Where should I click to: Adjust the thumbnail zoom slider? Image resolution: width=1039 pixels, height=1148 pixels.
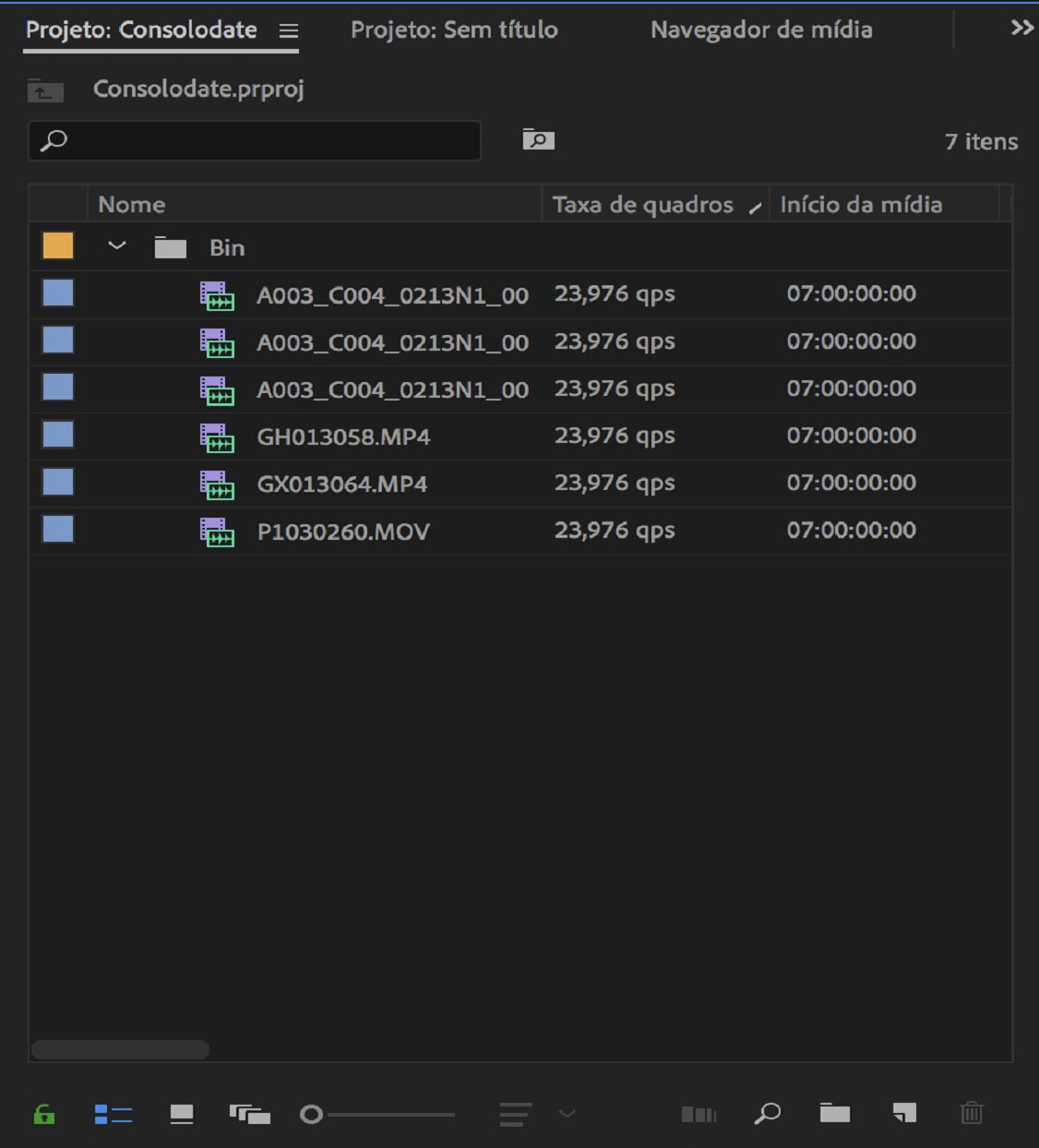coord(377,1115)
